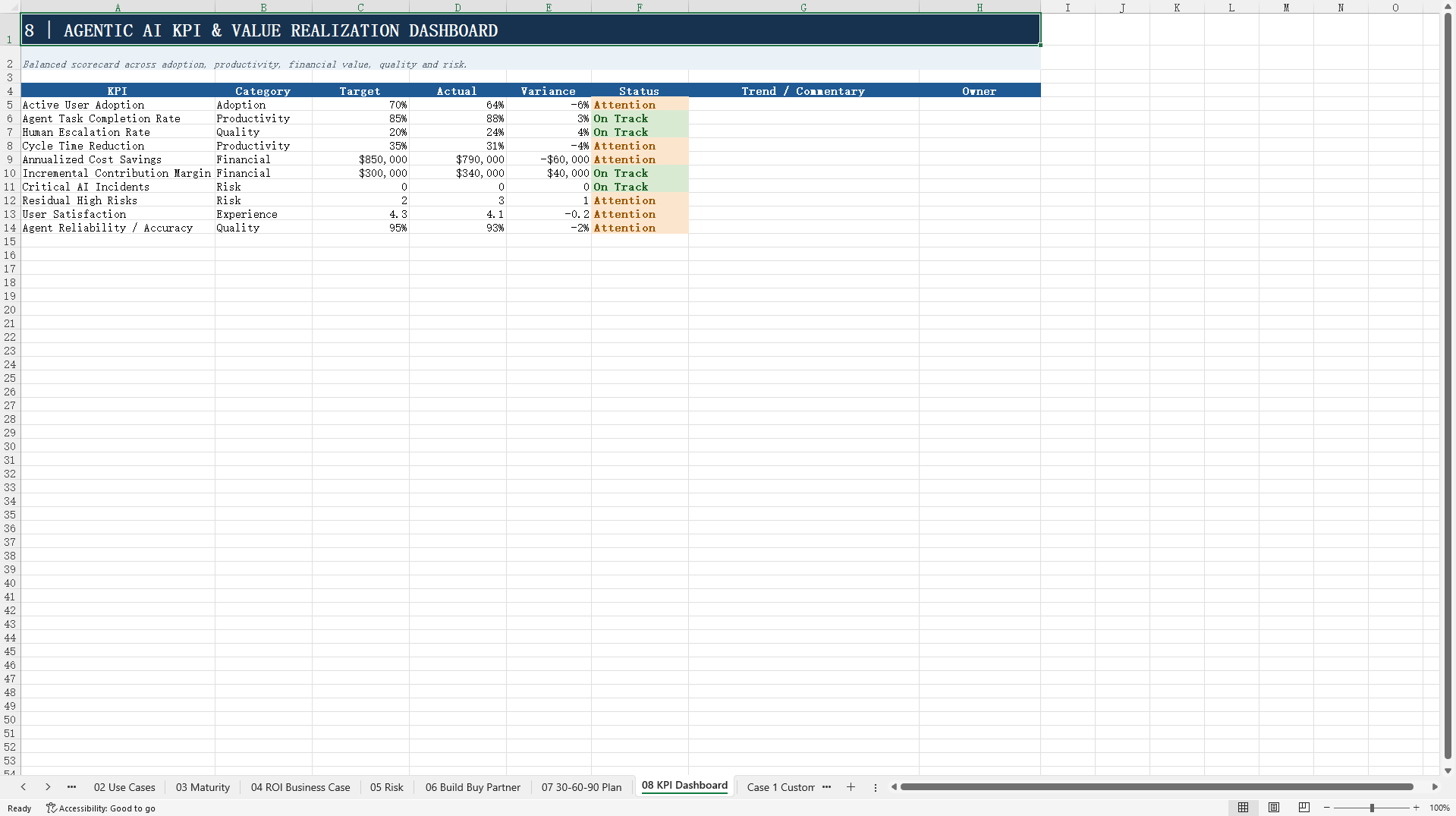1456x816 pixels.
Task: Open sheet tab options vertical dots
Action: (x=876, y=788)
